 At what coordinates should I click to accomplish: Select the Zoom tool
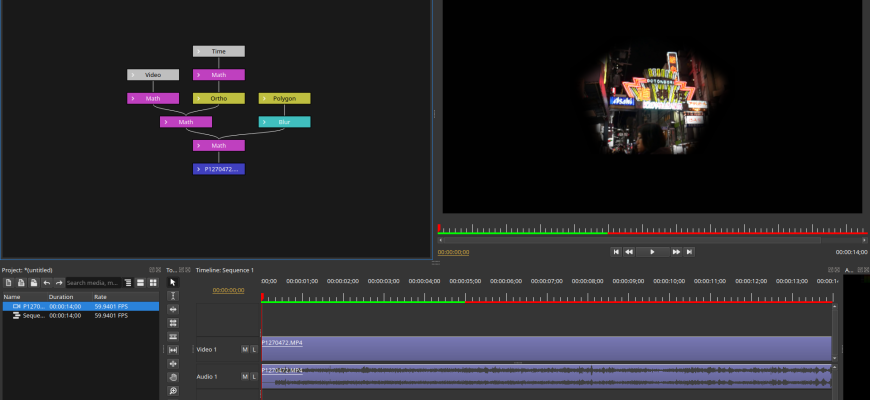click(x=173, y=391)
